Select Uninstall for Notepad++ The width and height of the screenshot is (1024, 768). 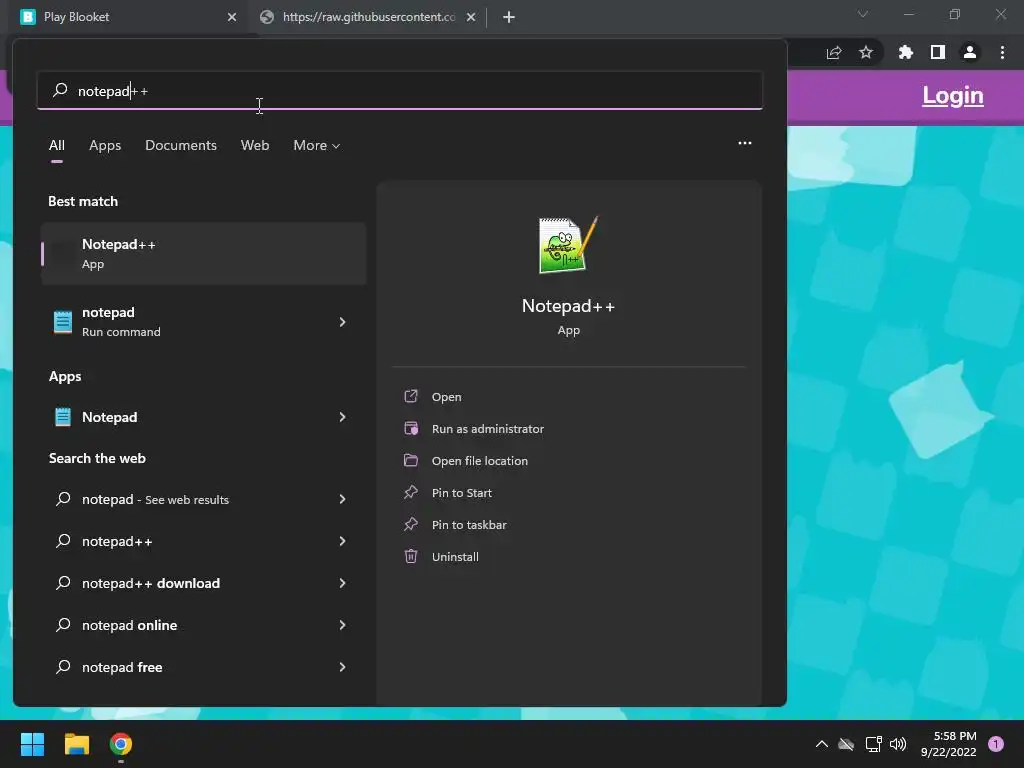click(x=455, y=557)
